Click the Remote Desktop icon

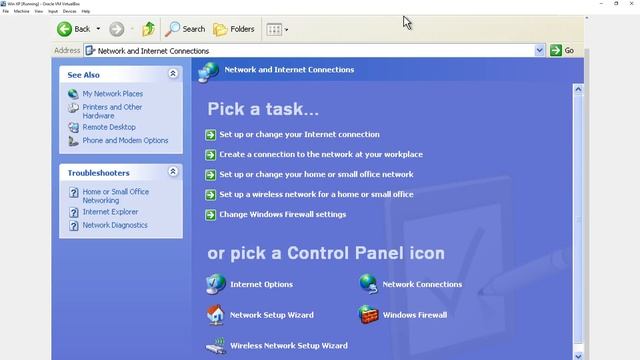click(x=73, y=127)
